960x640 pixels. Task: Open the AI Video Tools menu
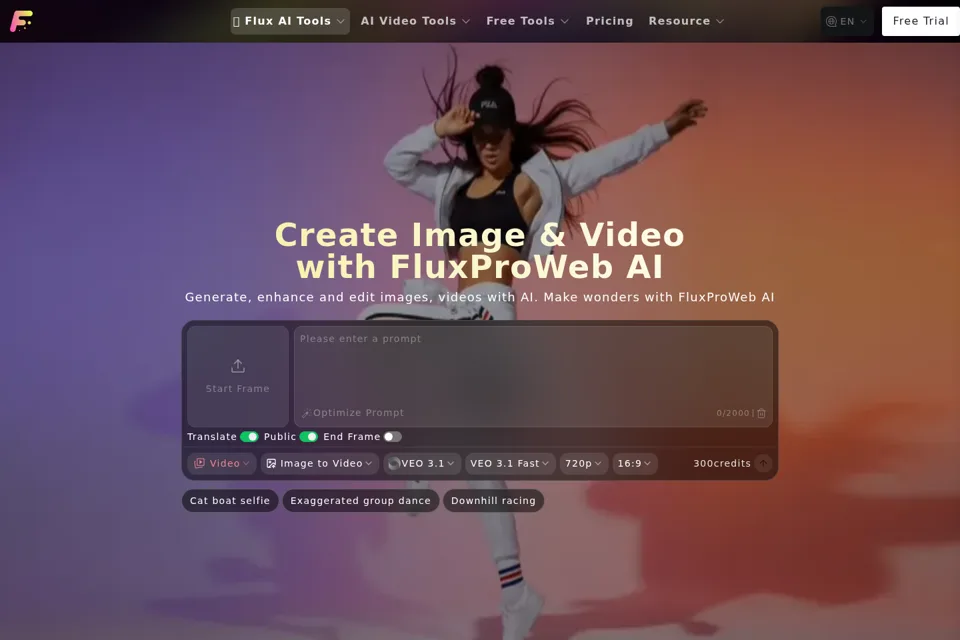click(x=415, y=21)
